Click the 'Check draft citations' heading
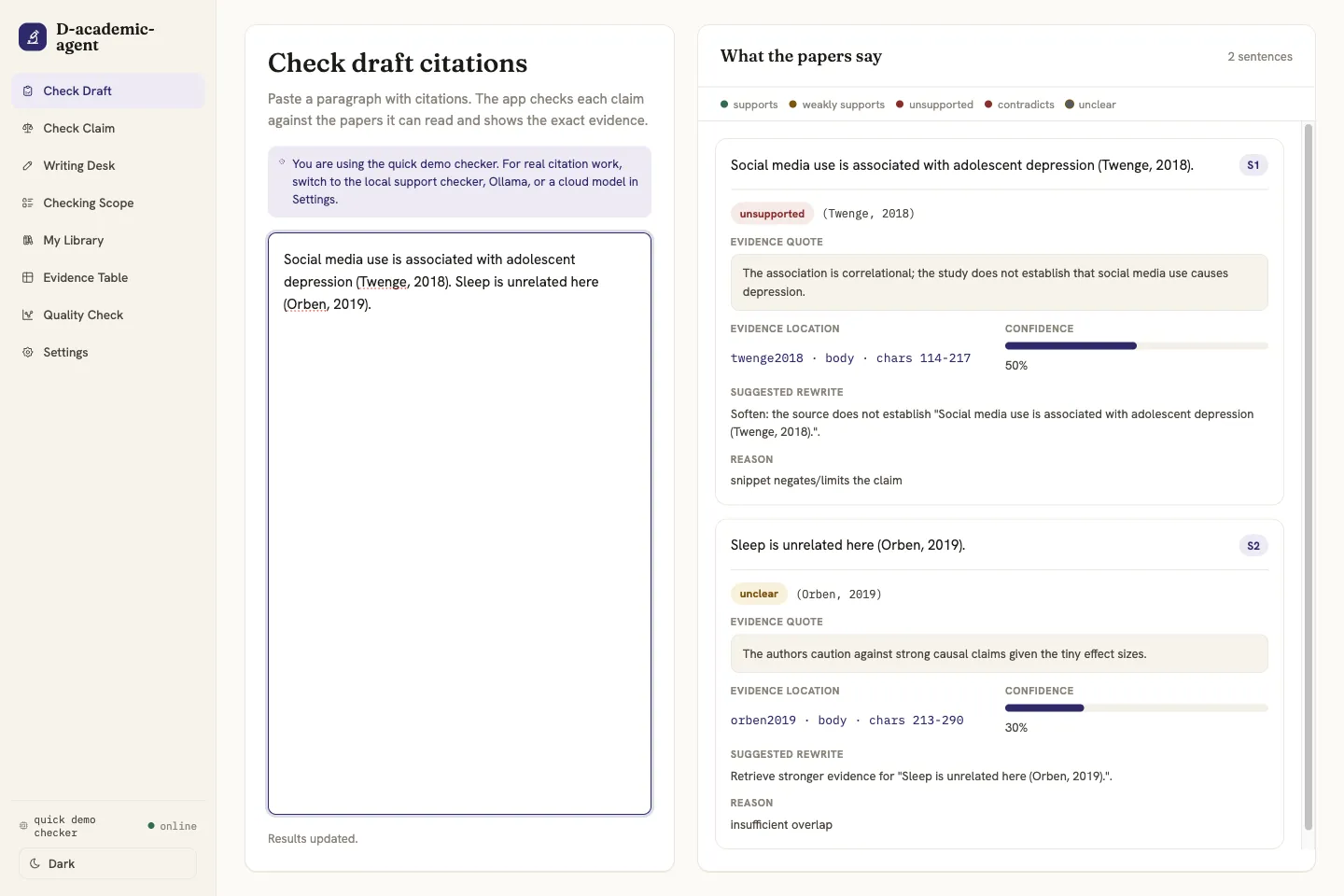The height and width of the screenshot is (896, 1344). point(398,63)
